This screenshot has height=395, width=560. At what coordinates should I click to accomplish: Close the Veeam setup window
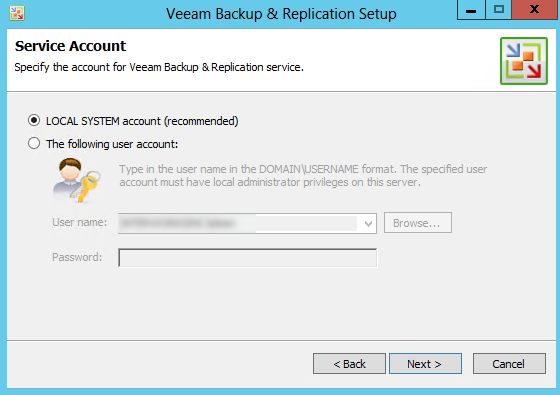pos(534,10)
